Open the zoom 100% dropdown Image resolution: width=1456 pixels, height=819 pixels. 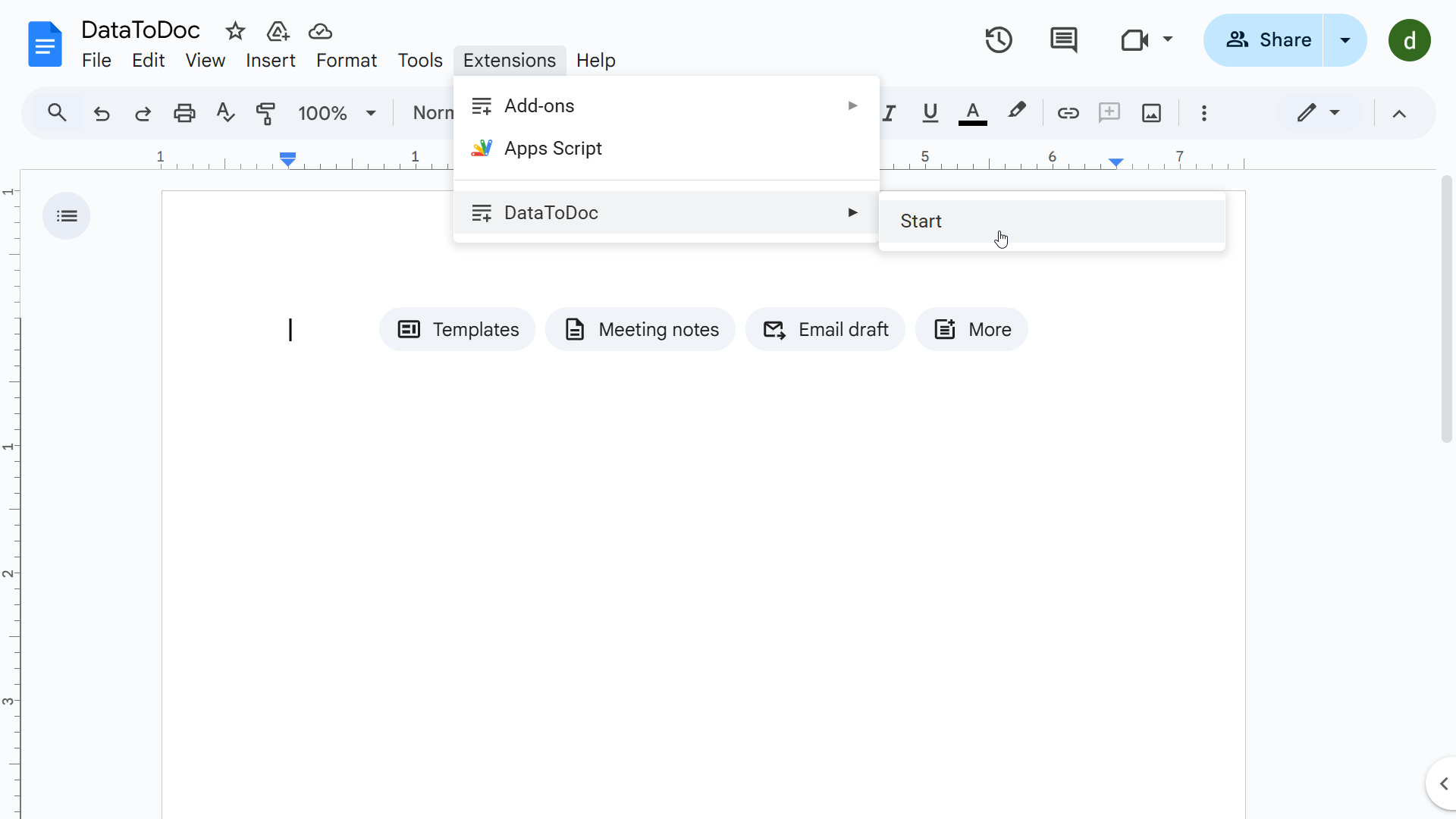(337, 113)
